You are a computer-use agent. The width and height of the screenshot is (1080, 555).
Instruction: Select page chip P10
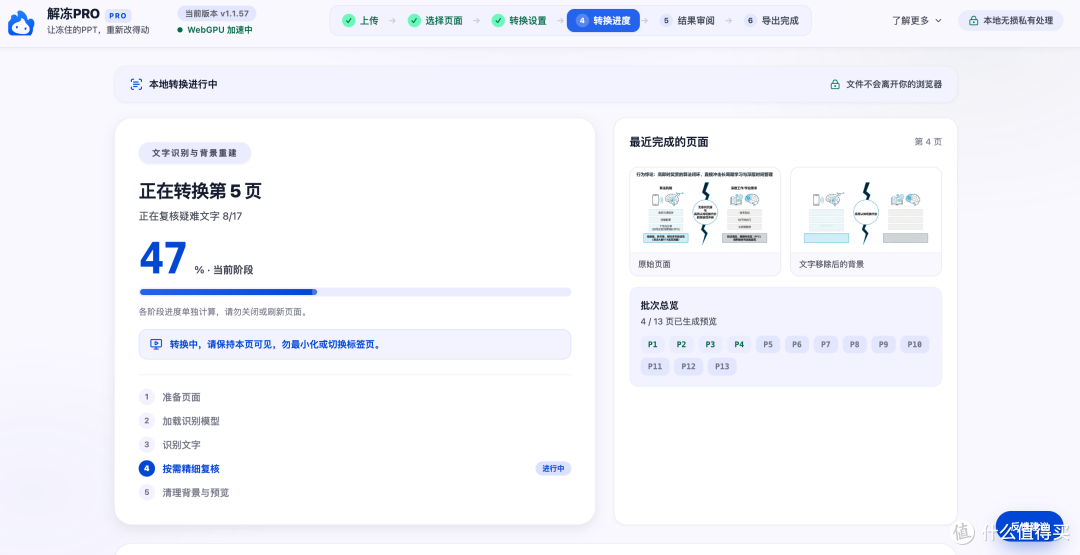pos(915,344)
